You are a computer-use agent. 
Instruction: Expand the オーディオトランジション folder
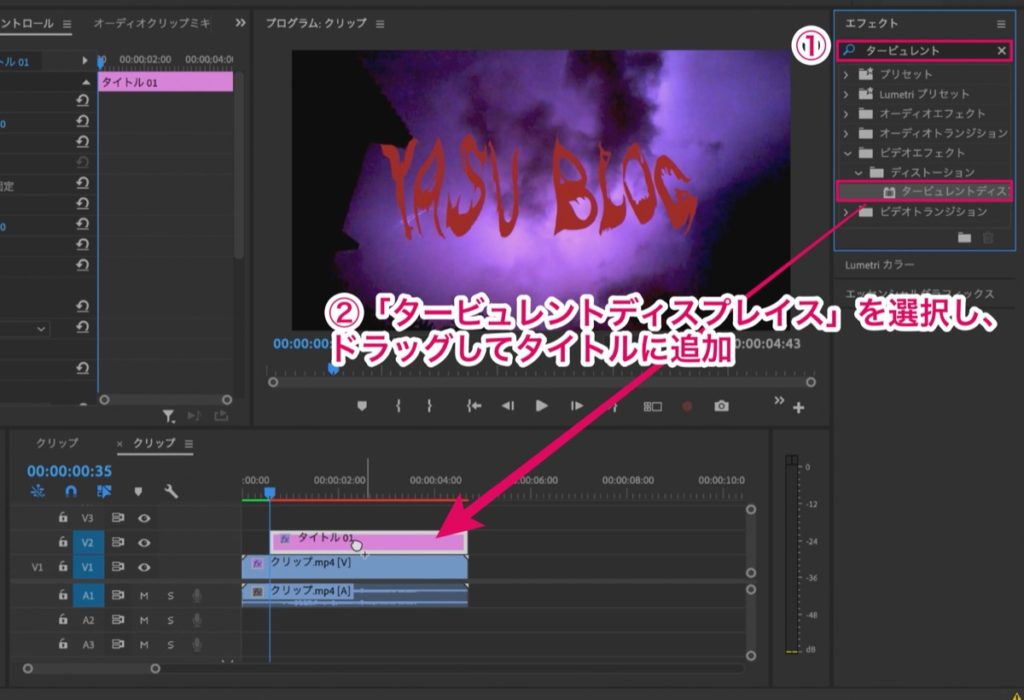click(x=846, y=133)
